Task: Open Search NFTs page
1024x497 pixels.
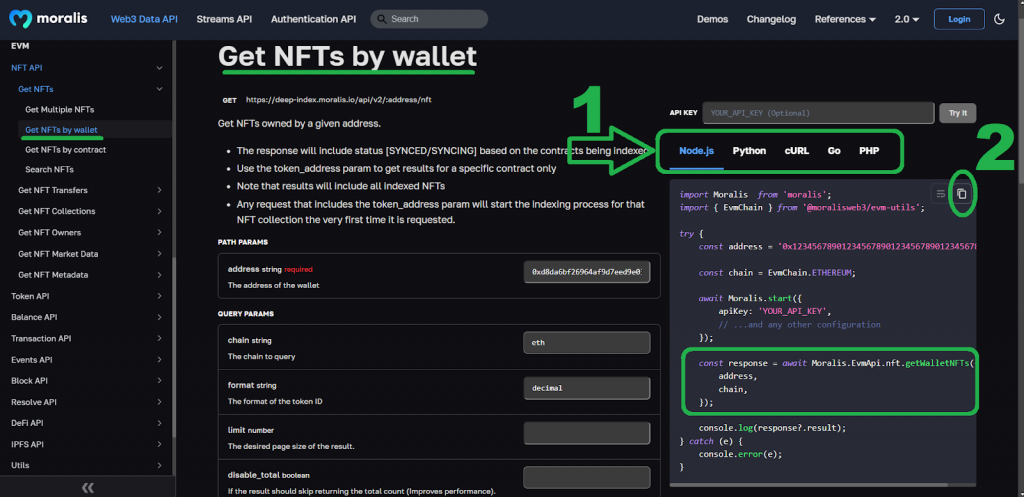Action: coord(50,169)
